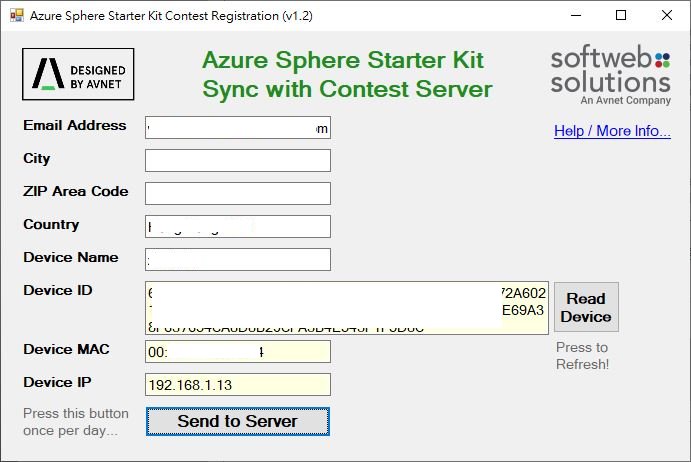The width and height of the screenshot is (691, 462).
Task: Click the Softweb Solutions logo
Action: [x=610, y=75]
